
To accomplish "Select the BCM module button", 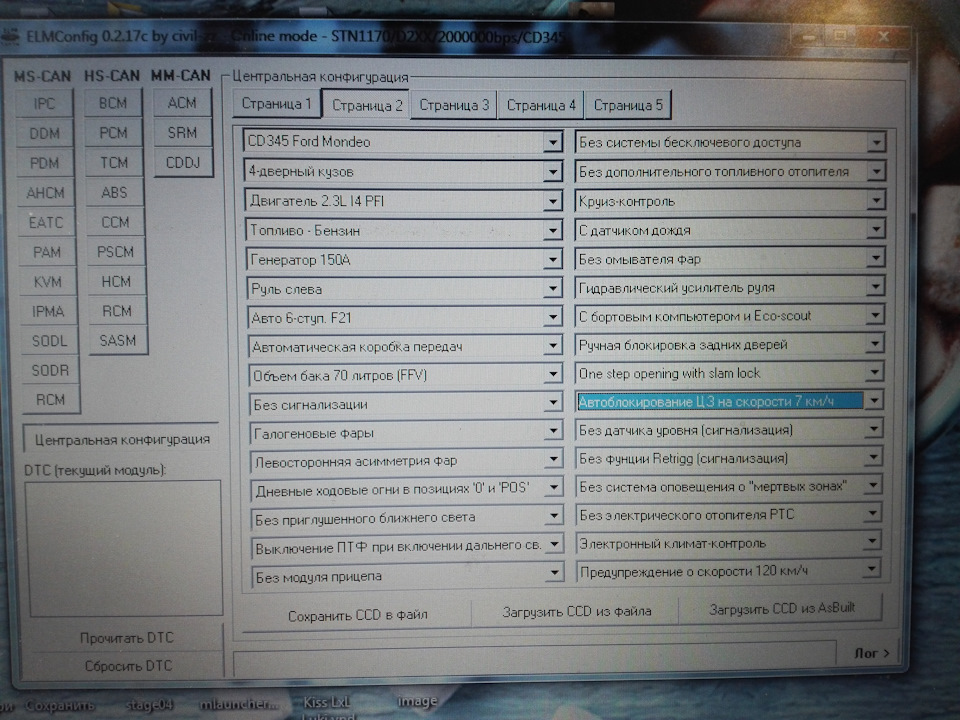I will click(x=113, y=103).
